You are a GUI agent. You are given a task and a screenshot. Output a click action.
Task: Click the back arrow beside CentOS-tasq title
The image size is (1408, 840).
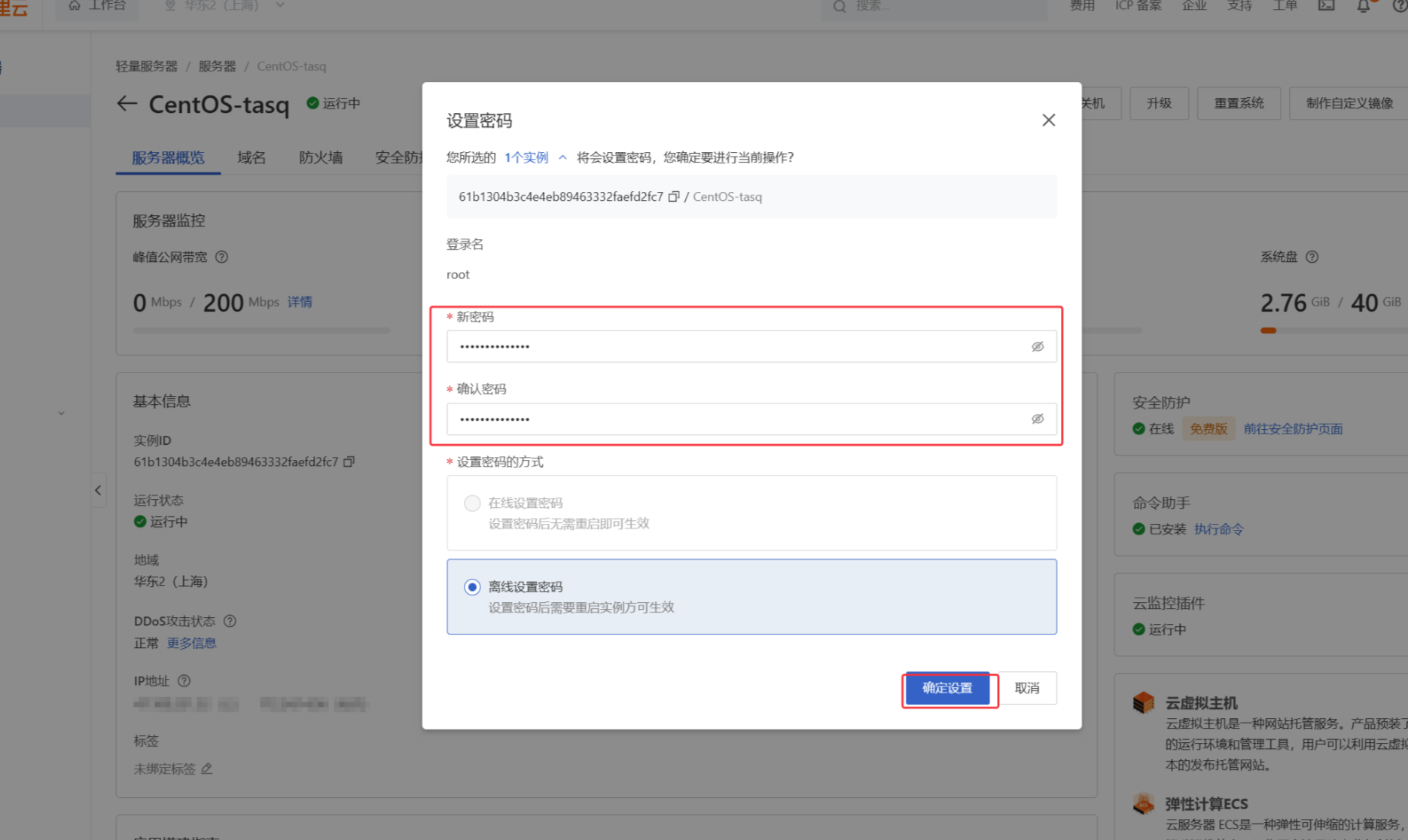point(126,103)
